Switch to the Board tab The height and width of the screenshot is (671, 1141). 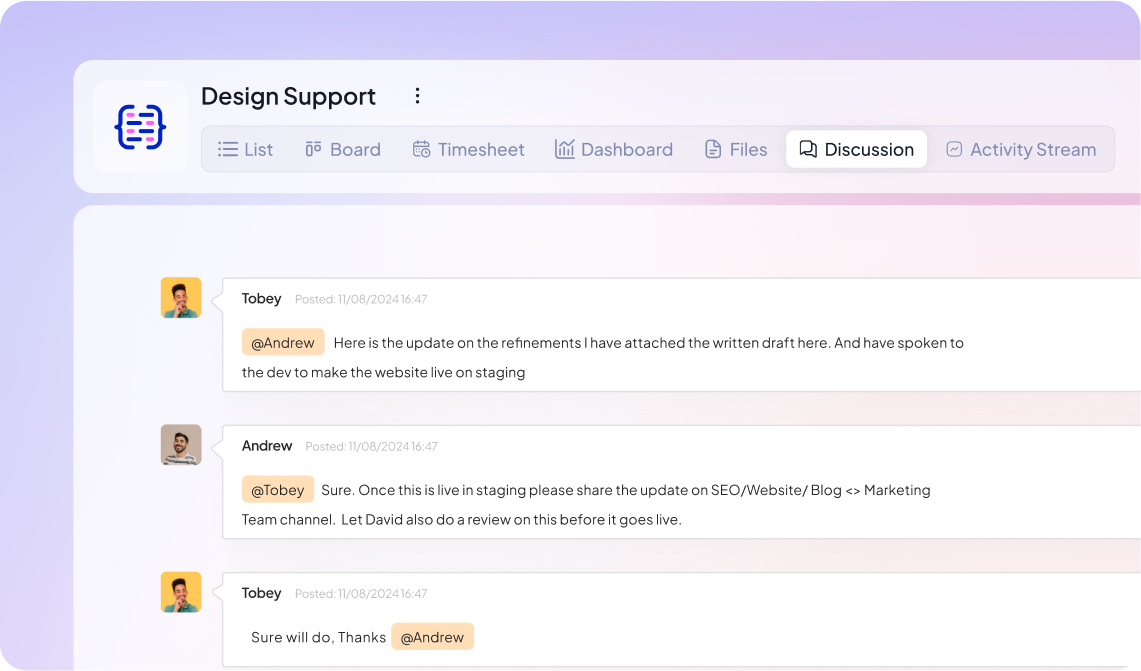tap(343, 149)
